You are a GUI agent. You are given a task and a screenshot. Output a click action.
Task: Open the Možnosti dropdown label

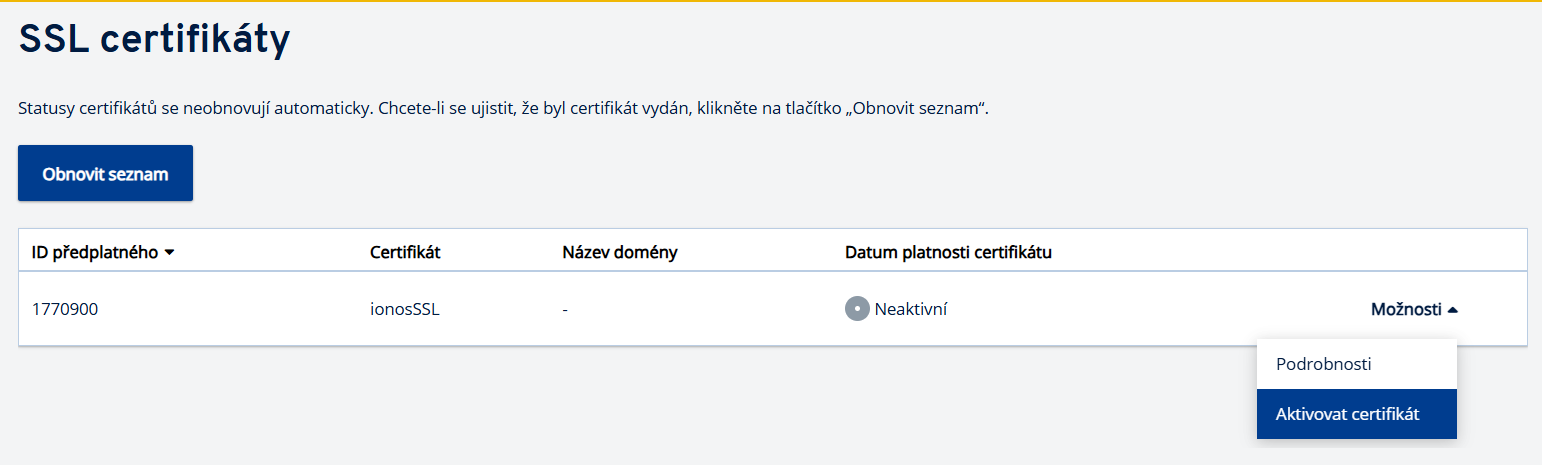pyautogui.click(x=1405, y=309)
